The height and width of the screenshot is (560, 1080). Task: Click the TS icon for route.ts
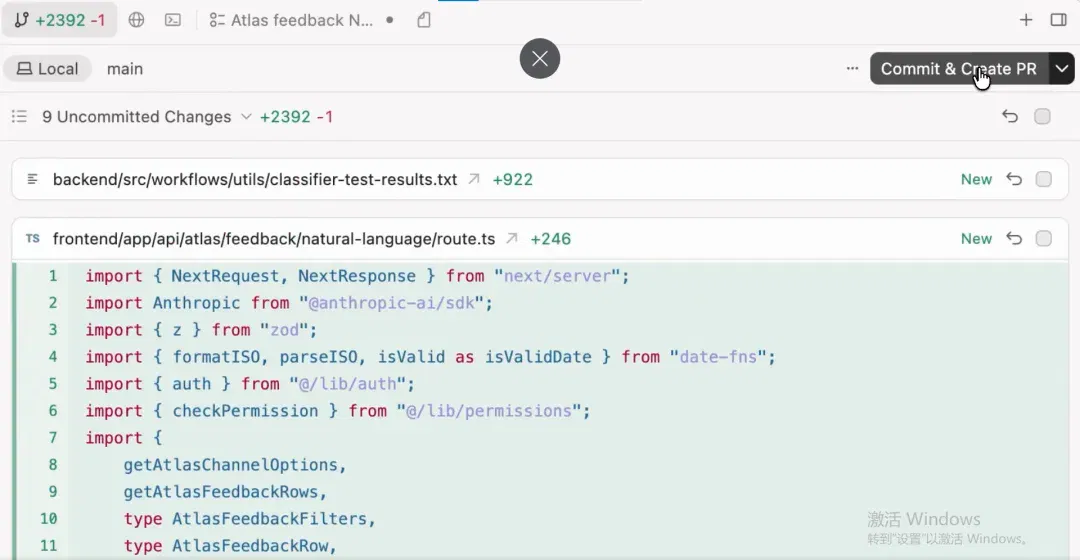(x=32, y=238)
